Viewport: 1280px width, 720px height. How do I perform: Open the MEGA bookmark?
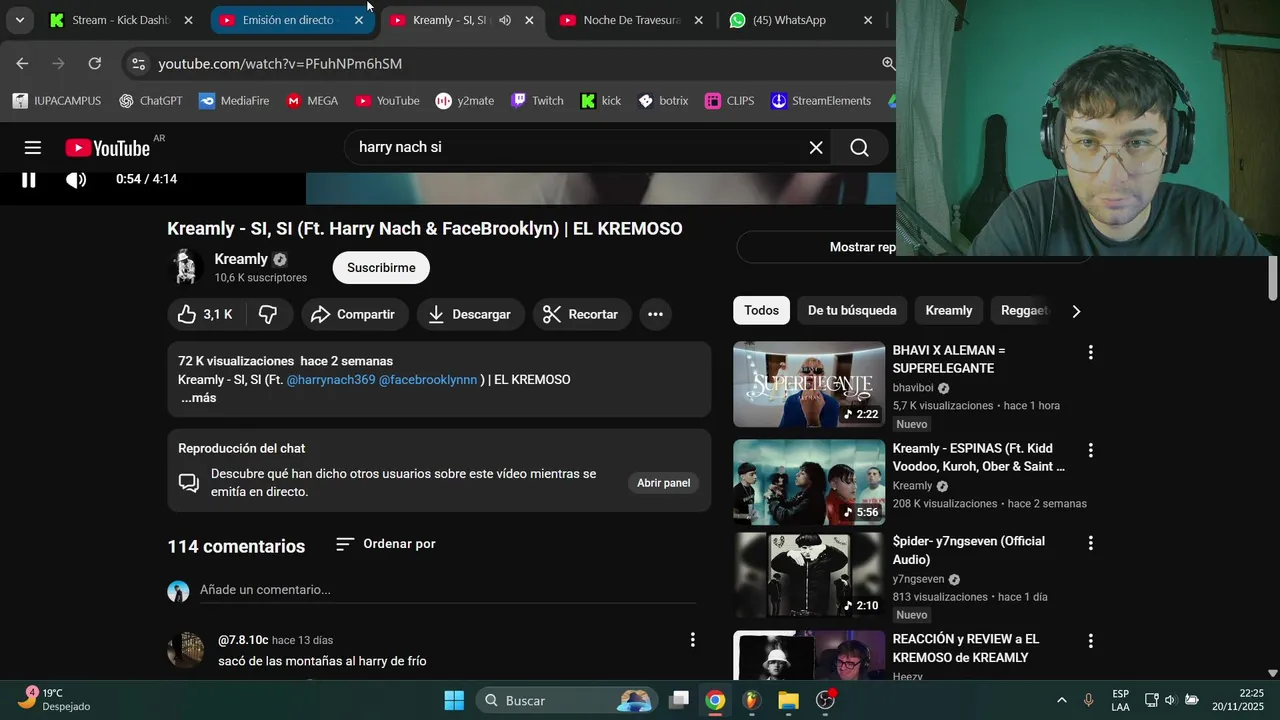(312, 101)
